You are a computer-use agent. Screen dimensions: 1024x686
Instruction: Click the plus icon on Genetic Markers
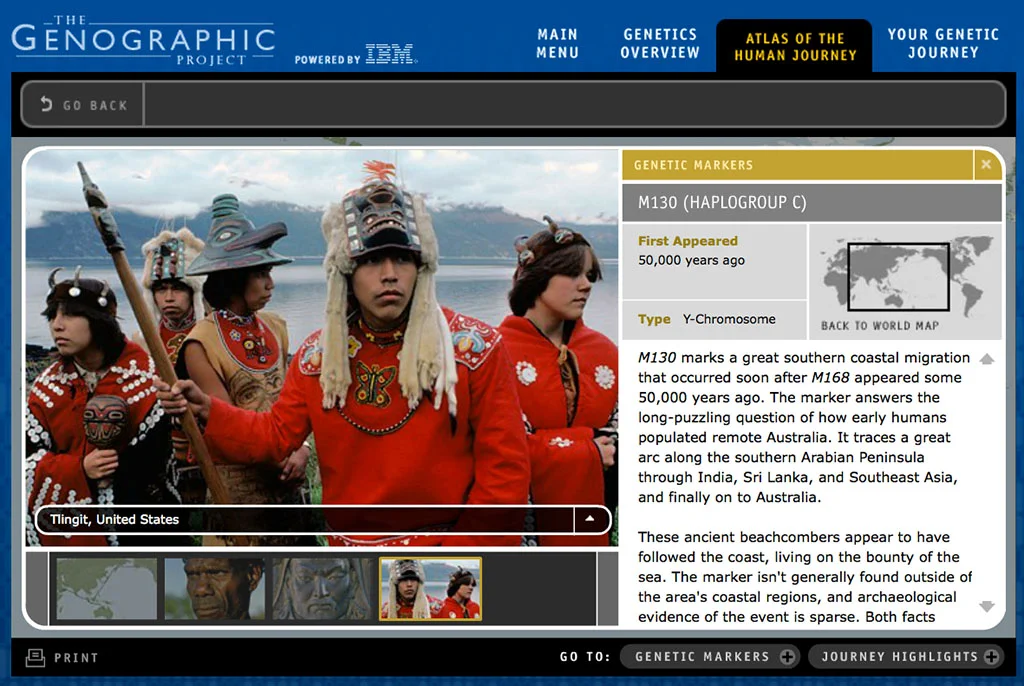coord(788,657)
